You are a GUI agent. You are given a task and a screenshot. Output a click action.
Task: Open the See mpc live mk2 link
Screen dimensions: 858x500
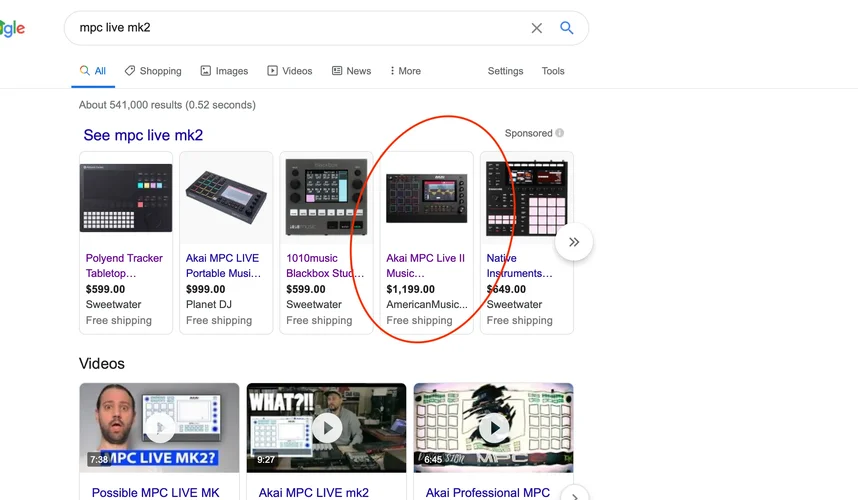tap(143, 135)
